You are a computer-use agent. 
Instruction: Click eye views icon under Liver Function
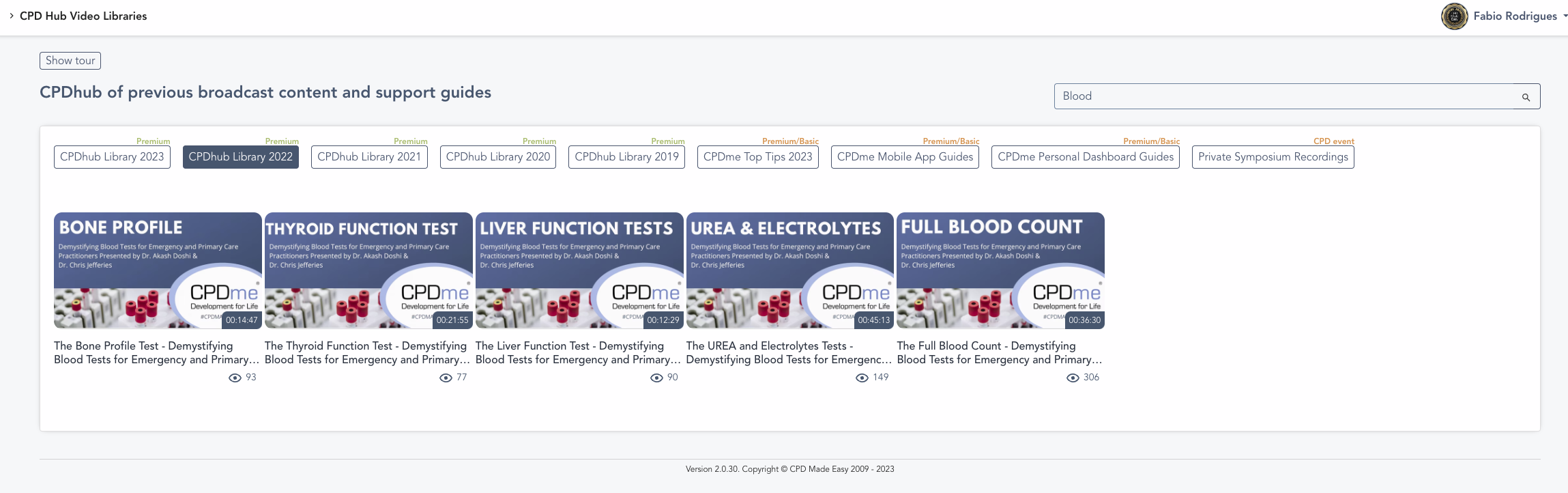(x=656, y=378)
